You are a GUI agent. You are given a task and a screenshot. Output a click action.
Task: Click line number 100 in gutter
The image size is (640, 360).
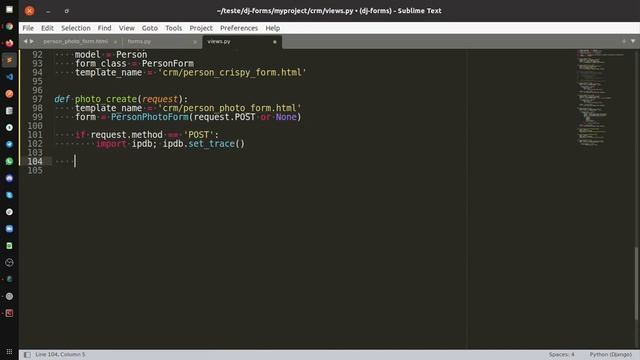[35, 126]
